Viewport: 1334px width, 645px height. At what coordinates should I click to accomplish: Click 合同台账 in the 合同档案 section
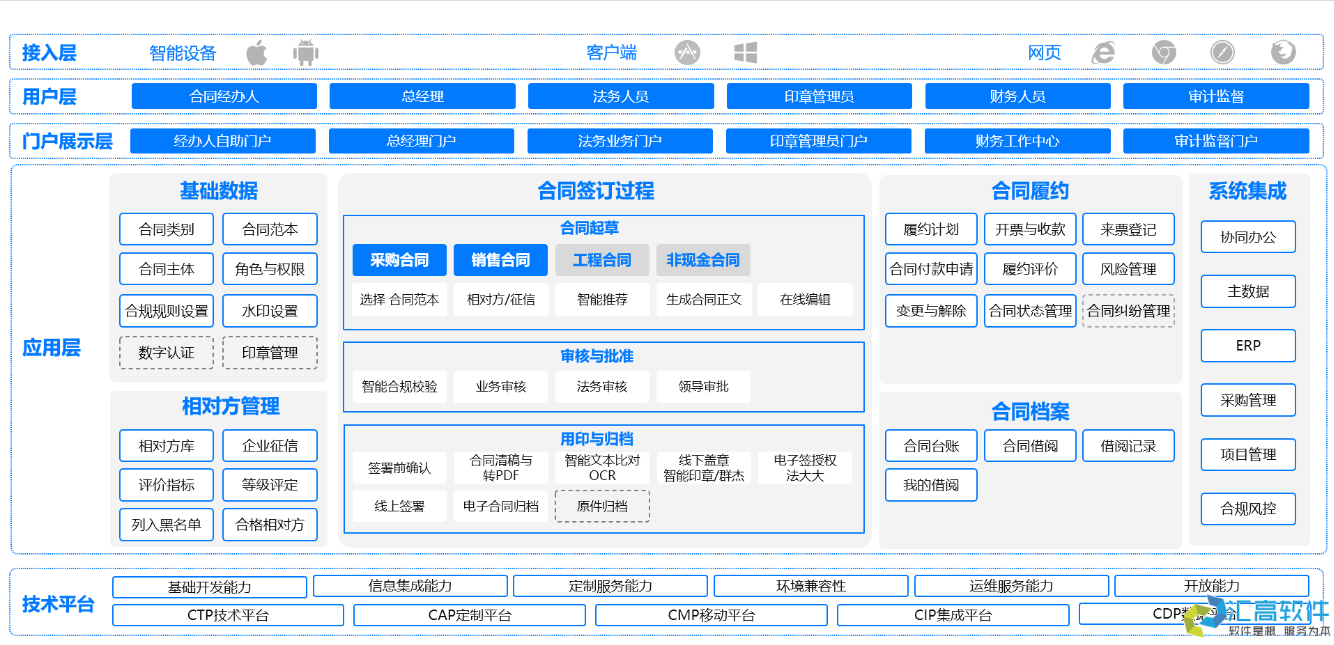click(x=930, y=445)
